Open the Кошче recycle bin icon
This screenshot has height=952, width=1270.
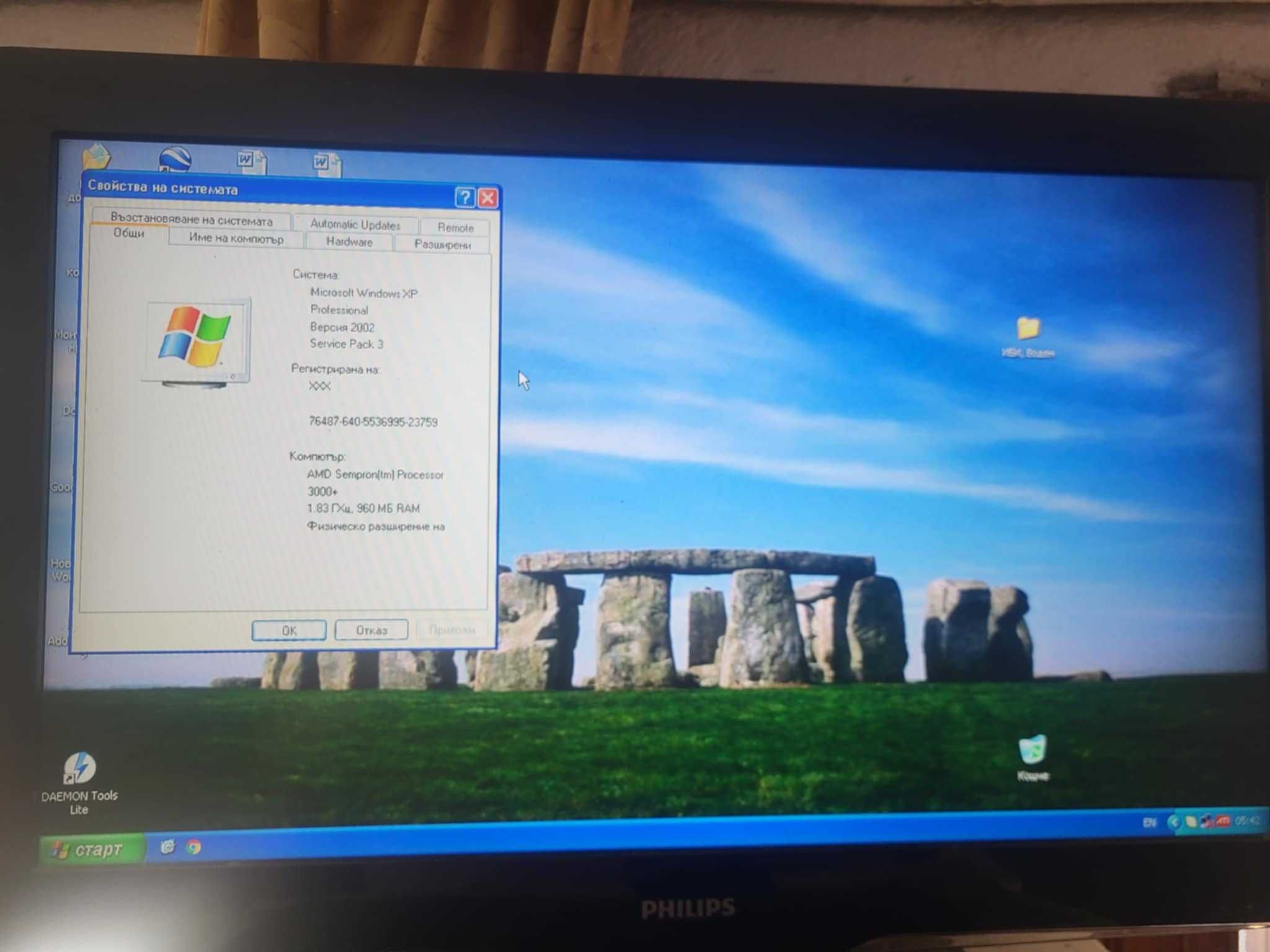tap(1032, 757)
